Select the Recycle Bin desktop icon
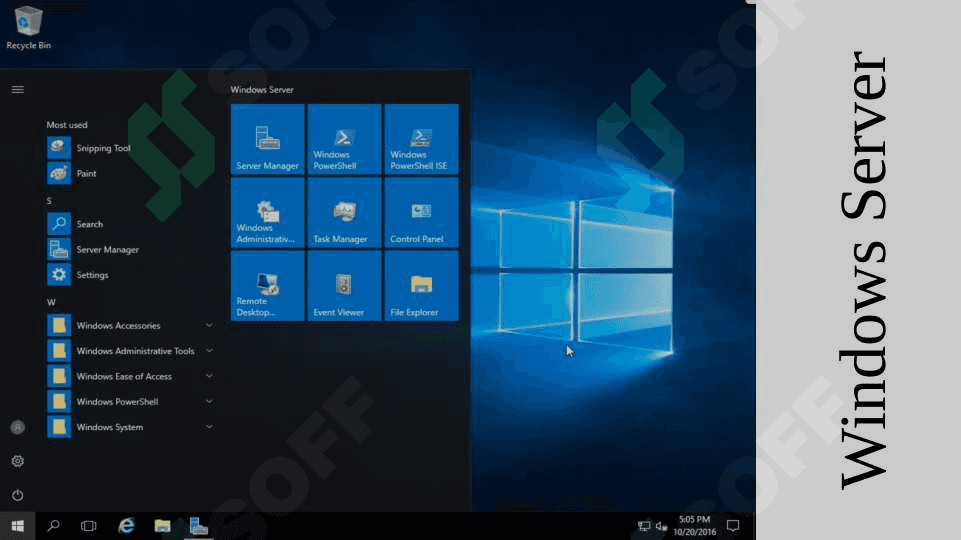961x540 pixels. [28, 28]
